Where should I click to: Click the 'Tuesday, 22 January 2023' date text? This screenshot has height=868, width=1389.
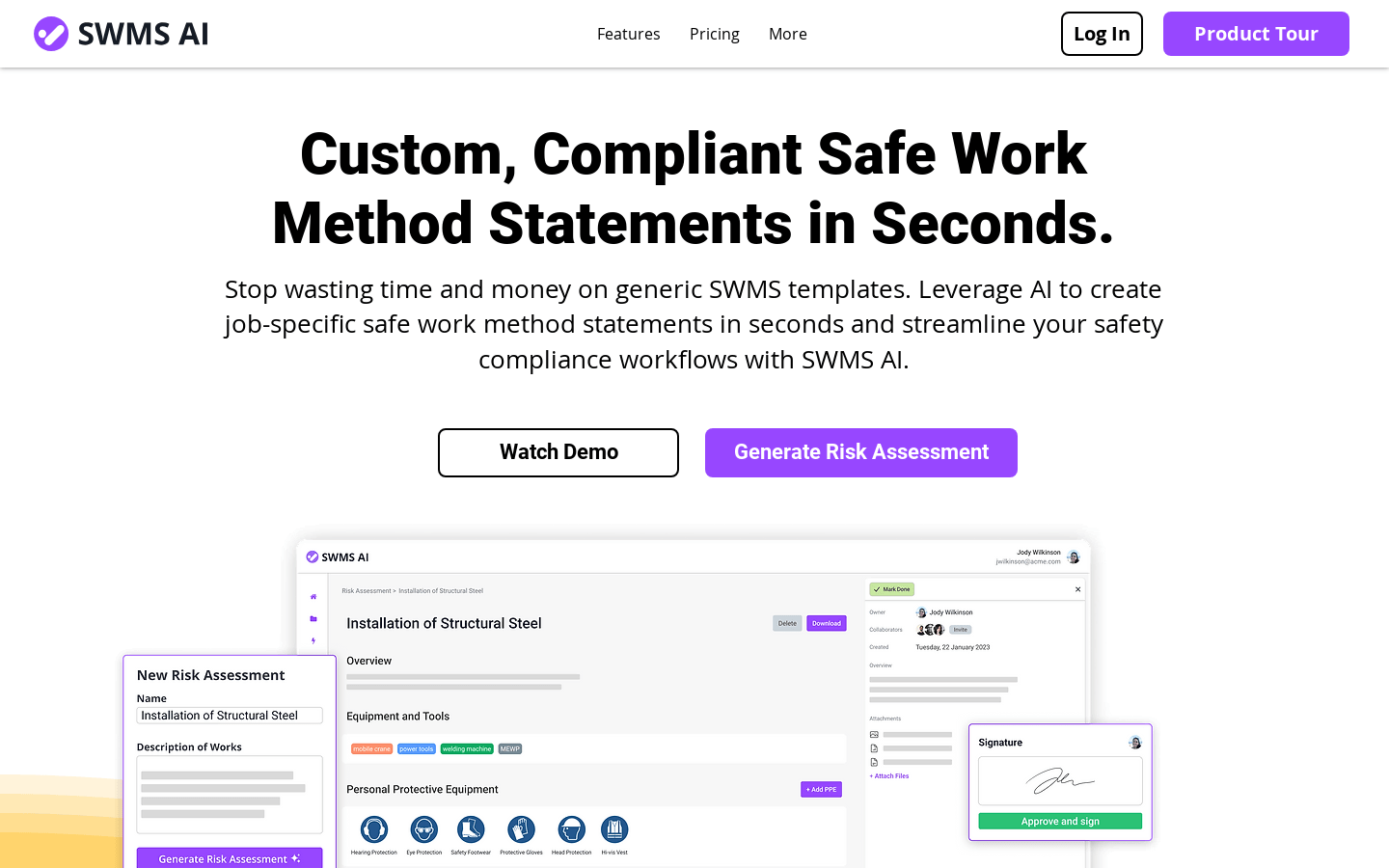(x=953, y=647)
